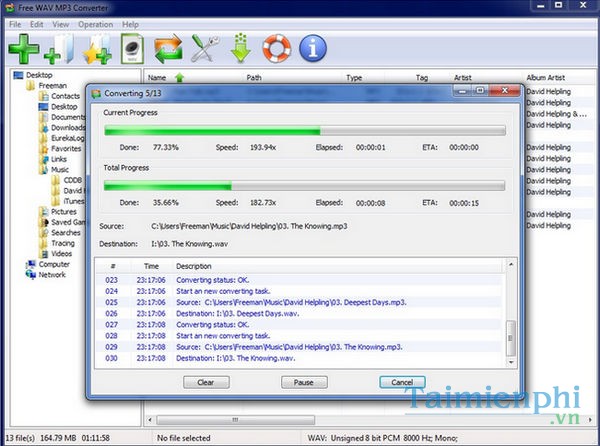Select the Videos folder

pyautogui.click(x=62, y=254)
